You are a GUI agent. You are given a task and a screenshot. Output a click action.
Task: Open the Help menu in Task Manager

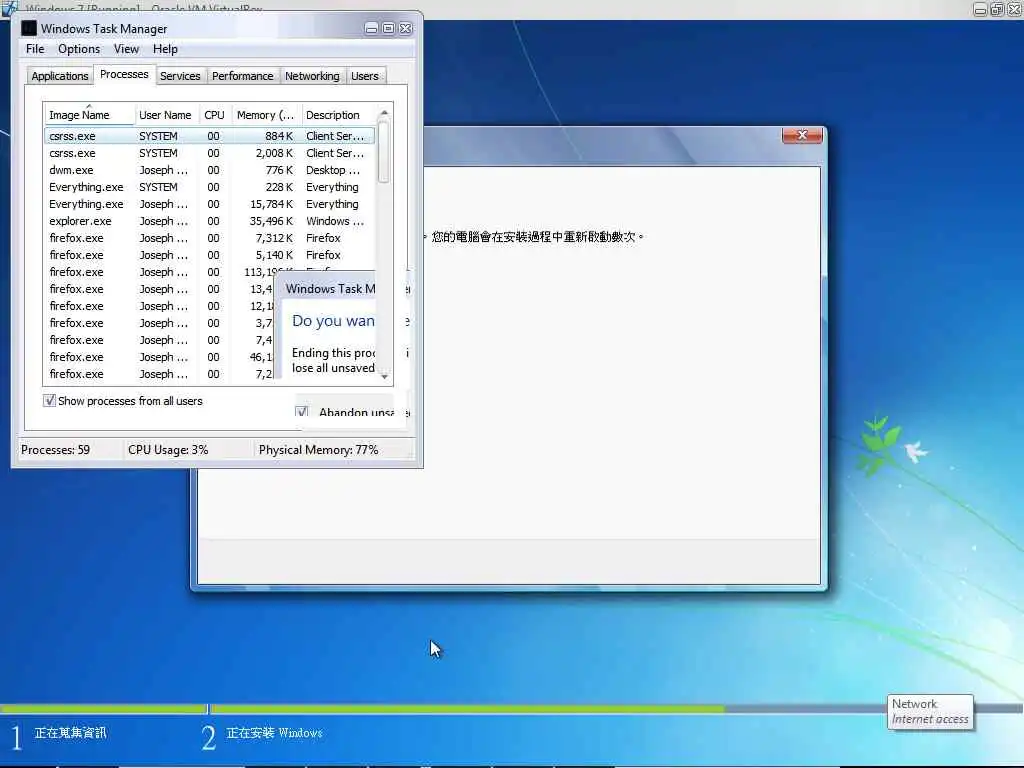tap(165, 49)
